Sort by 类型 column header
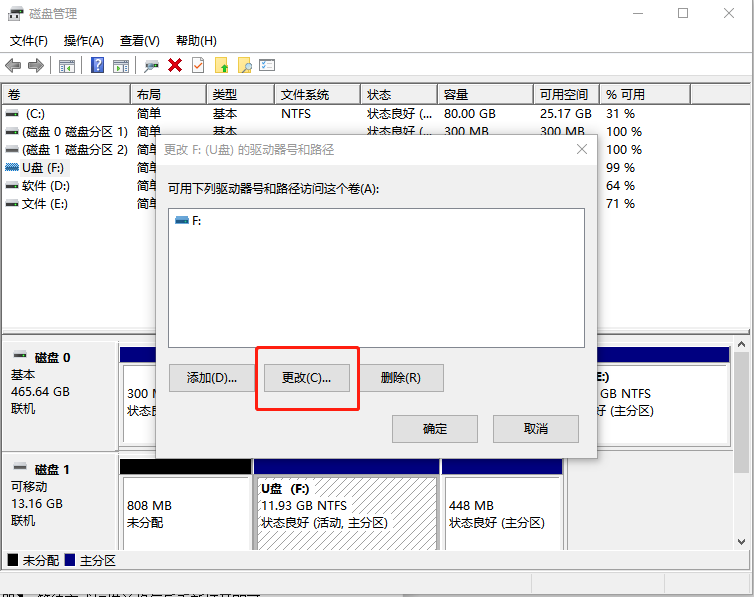Viewport: 754px width, 597px height. coord(240,95)
